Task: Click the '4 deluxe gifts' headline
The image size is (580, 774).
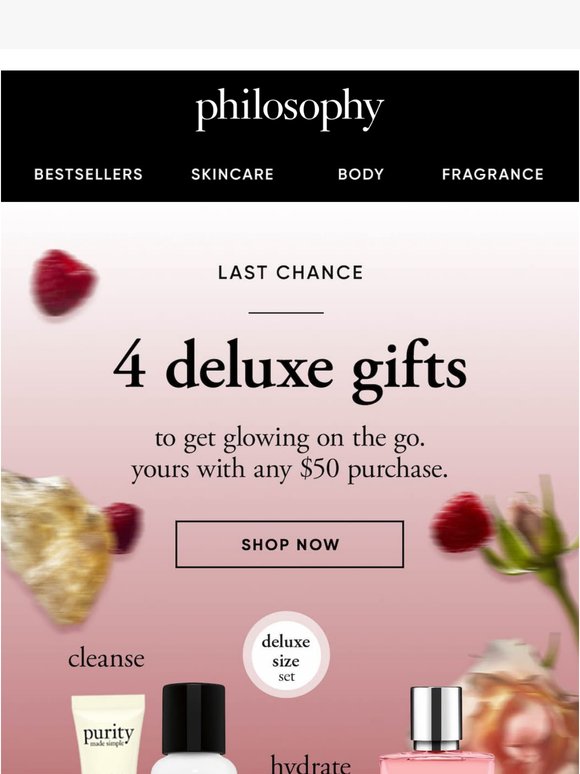Action: tap(290, 369)
